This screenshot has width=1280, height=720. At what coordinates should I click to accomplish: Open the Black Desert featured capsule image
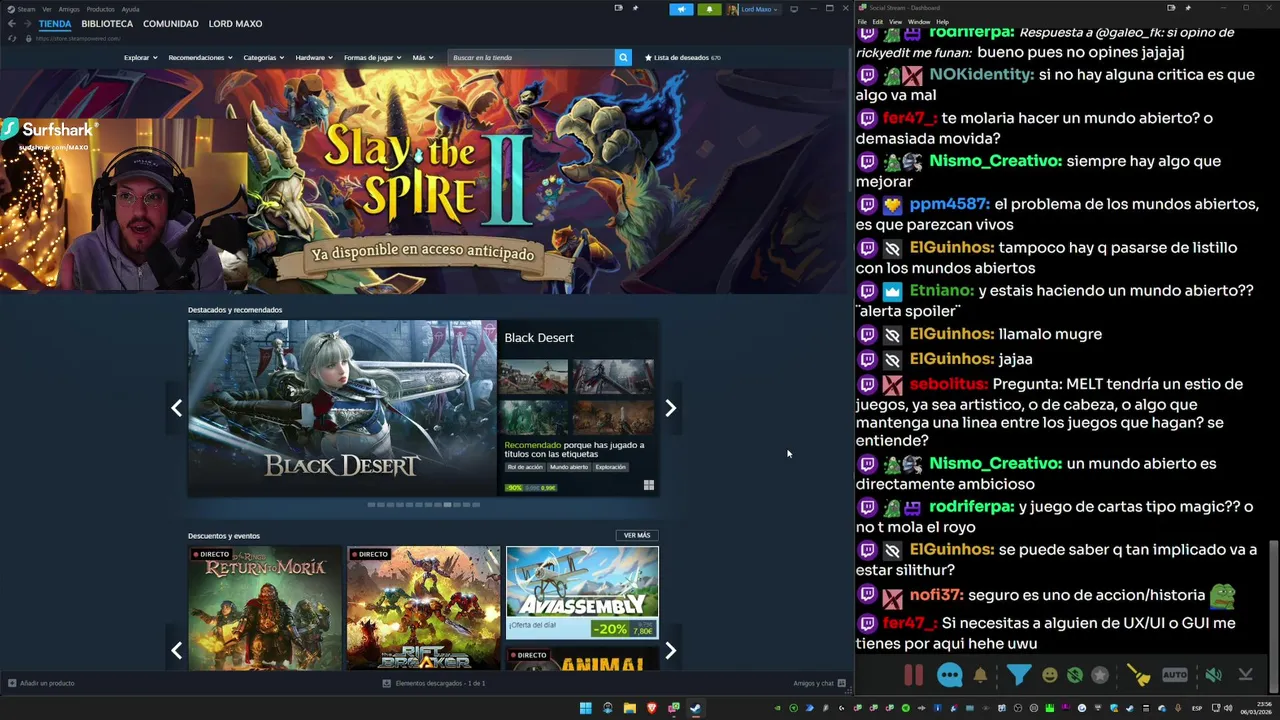[x=342, y=408]
